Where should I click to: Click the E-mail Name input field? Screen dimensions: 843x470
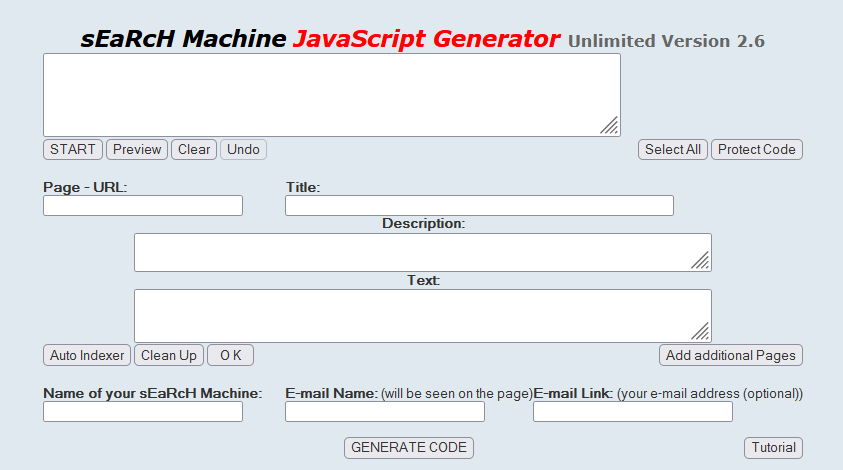pos(385,412)
